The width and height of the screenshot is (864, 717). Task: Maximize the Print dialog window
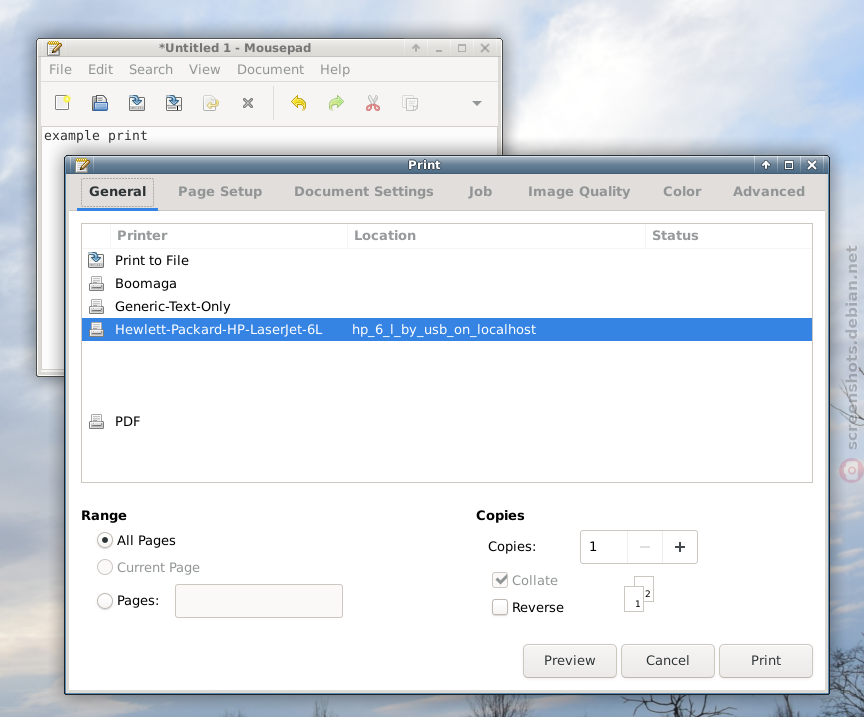pos(789,165)
